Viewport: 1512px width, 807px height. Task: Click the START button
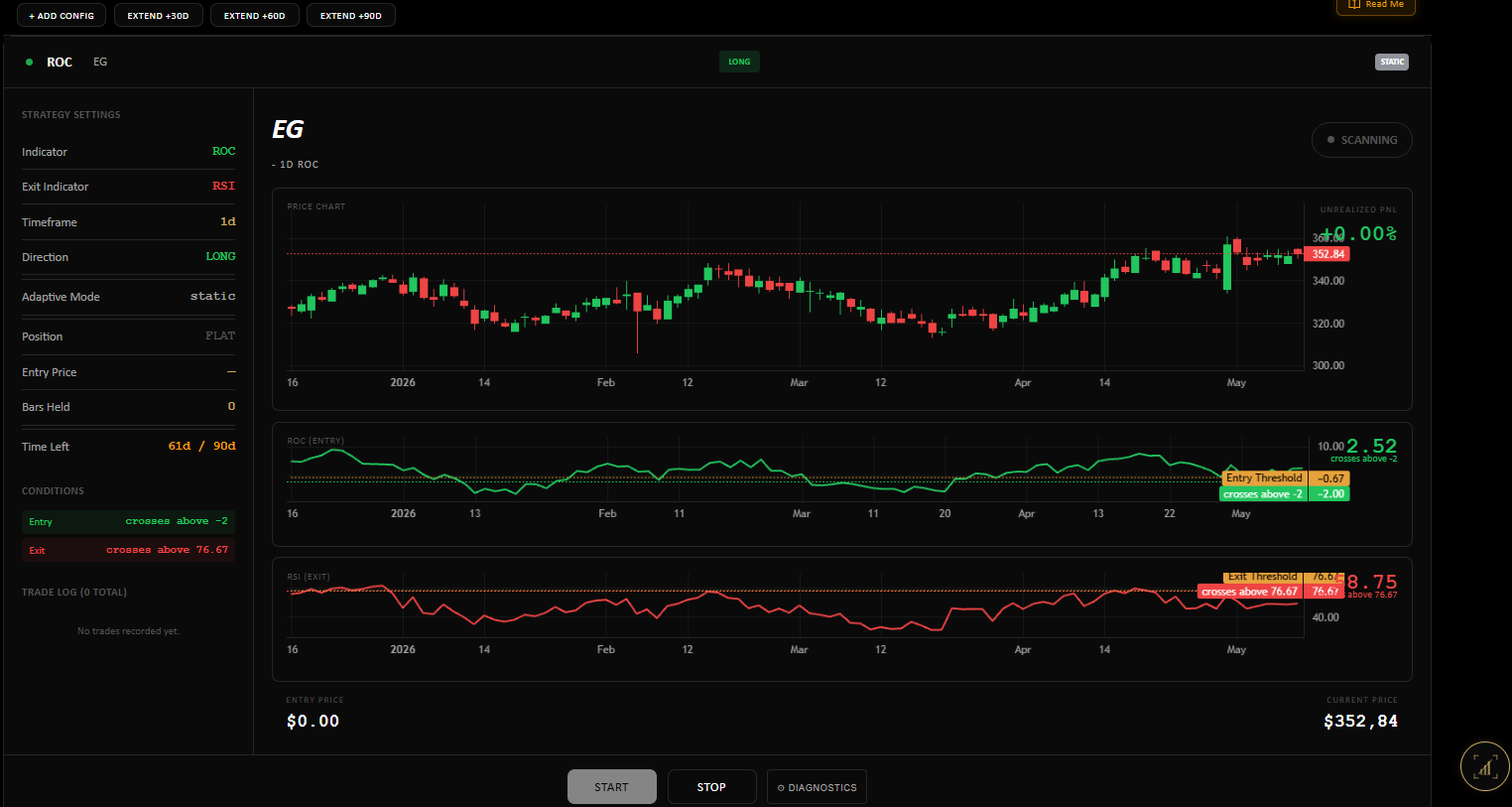pos(611,787)
